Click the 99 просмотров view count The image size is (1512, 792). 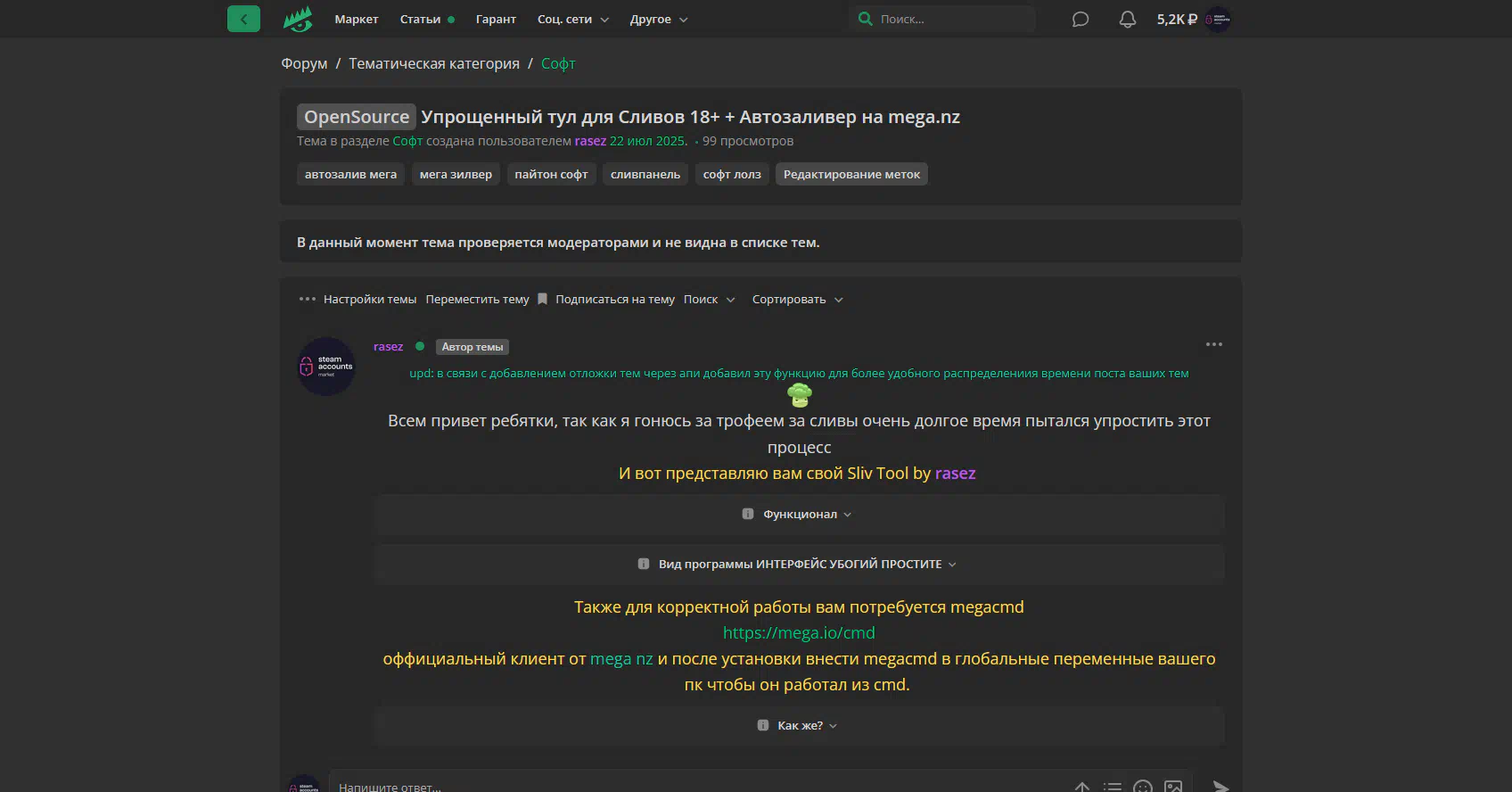click(x=747, y=141)
